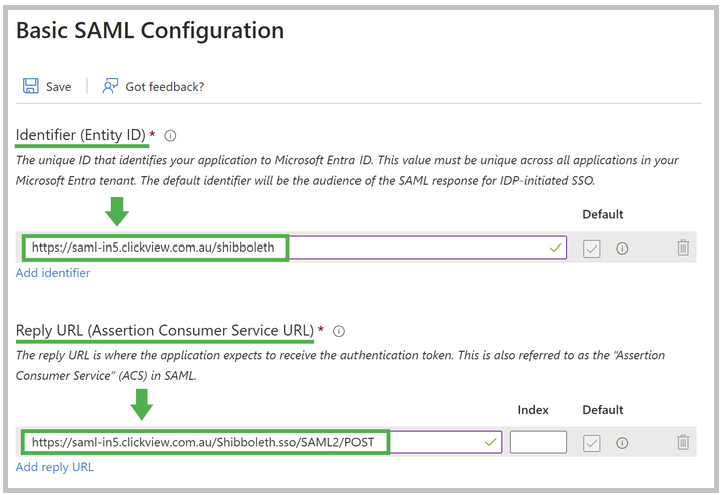Open info tooltip beside Identifier (Entity ID)

pos(170,136)
